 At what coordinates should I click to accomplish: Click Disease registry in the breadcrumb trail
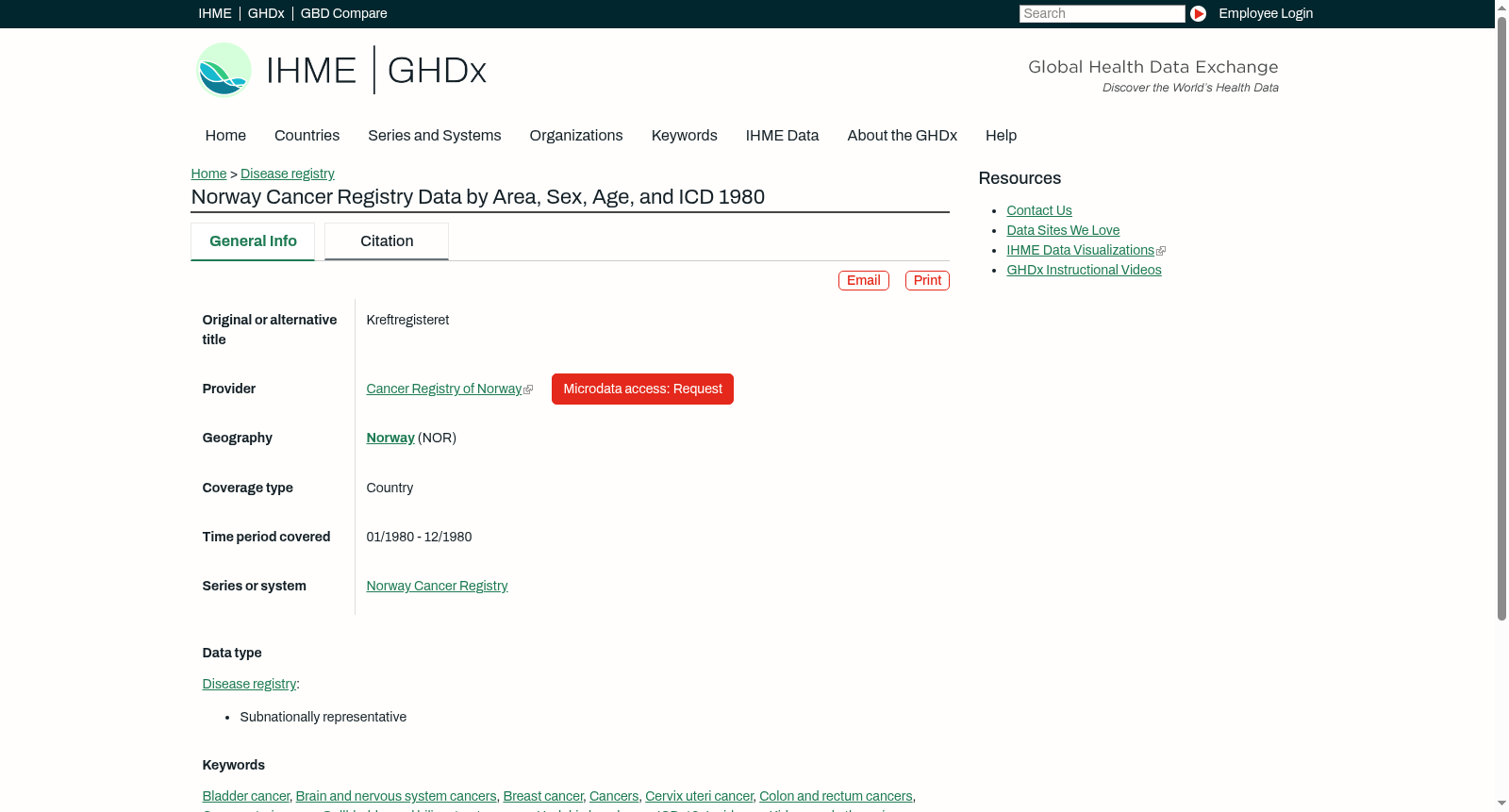coord(288,174)
